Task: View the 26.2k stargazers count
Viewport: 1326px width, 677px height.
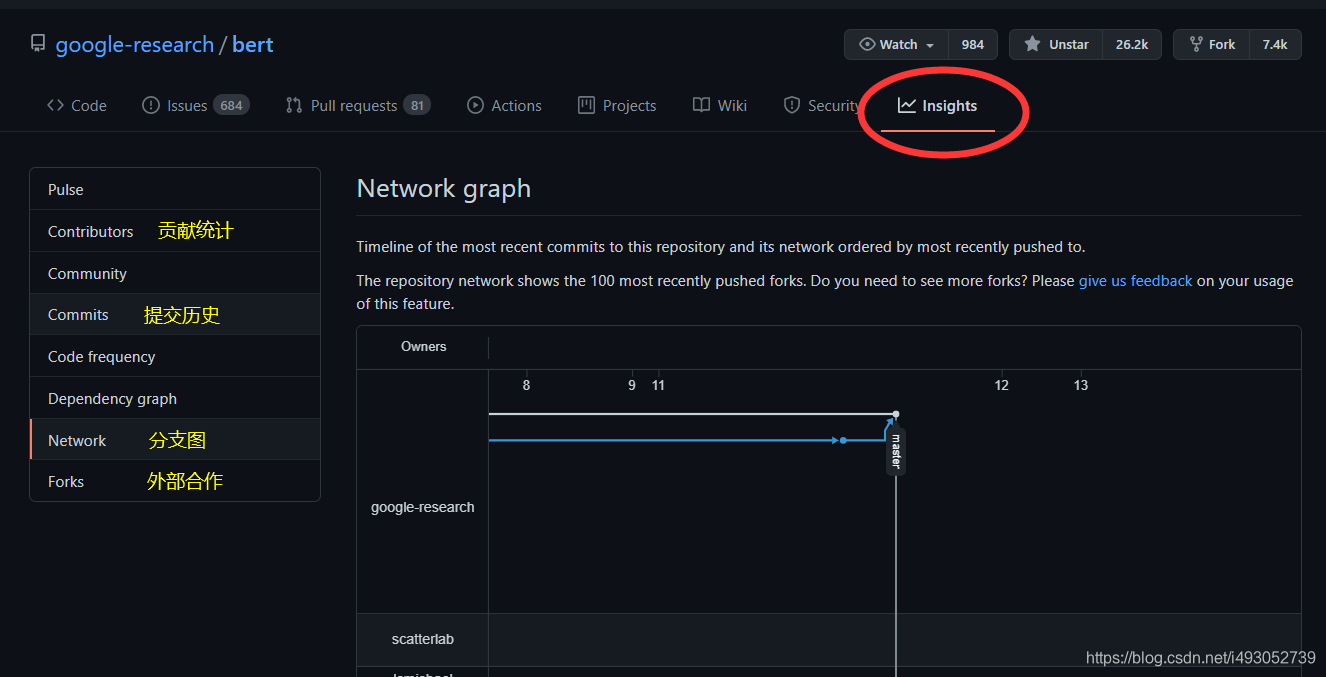Action: pyautogui.click(x=1132, y=45)
